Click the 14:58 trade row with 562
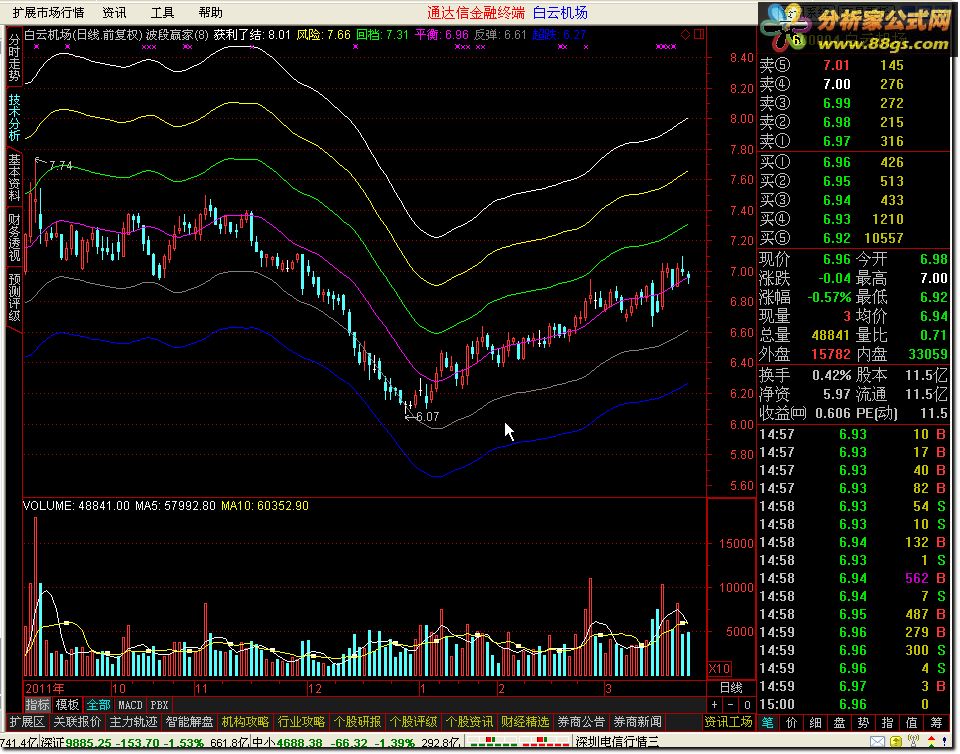The image size is (960, 754). (x=853, y=578)
